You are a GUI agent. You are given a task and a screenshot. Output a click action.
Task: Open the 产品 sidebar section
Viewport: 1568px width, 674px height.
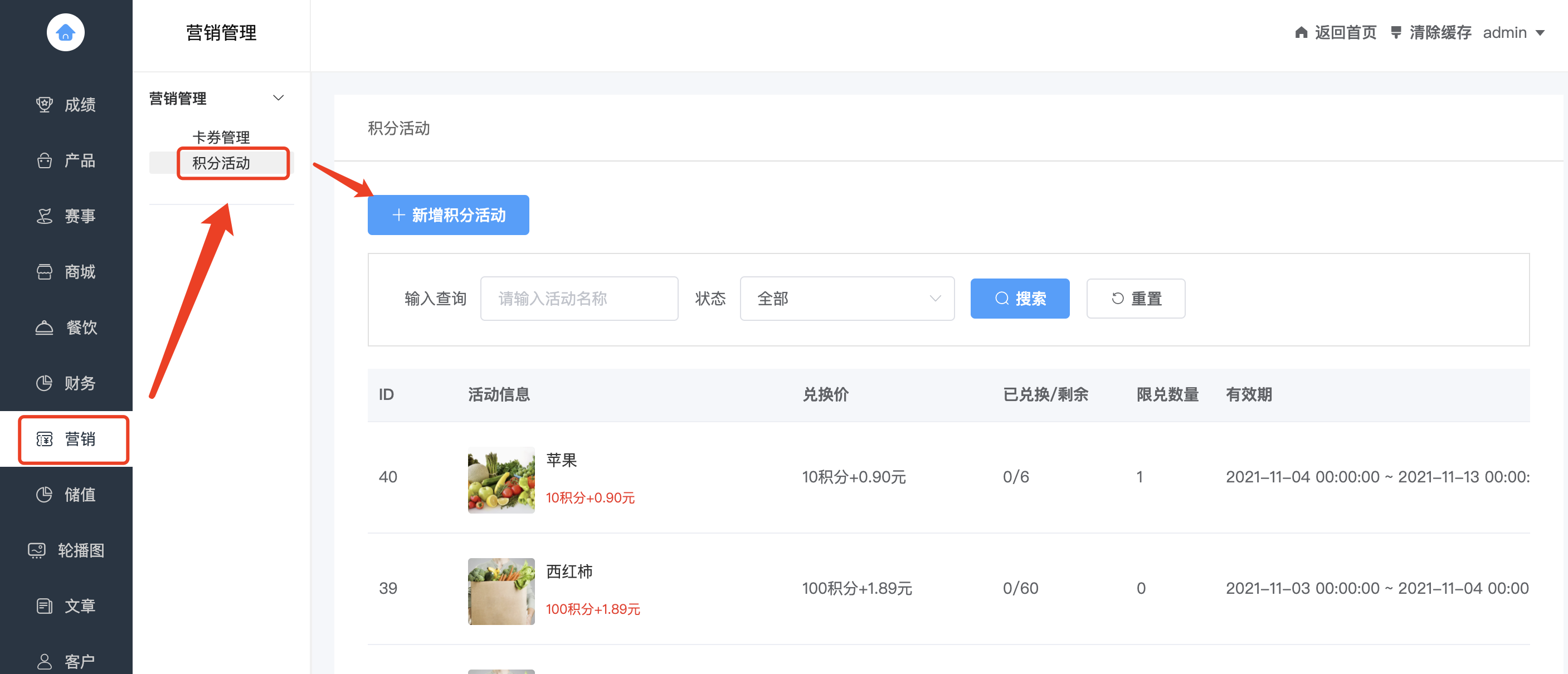coord(66,160)
